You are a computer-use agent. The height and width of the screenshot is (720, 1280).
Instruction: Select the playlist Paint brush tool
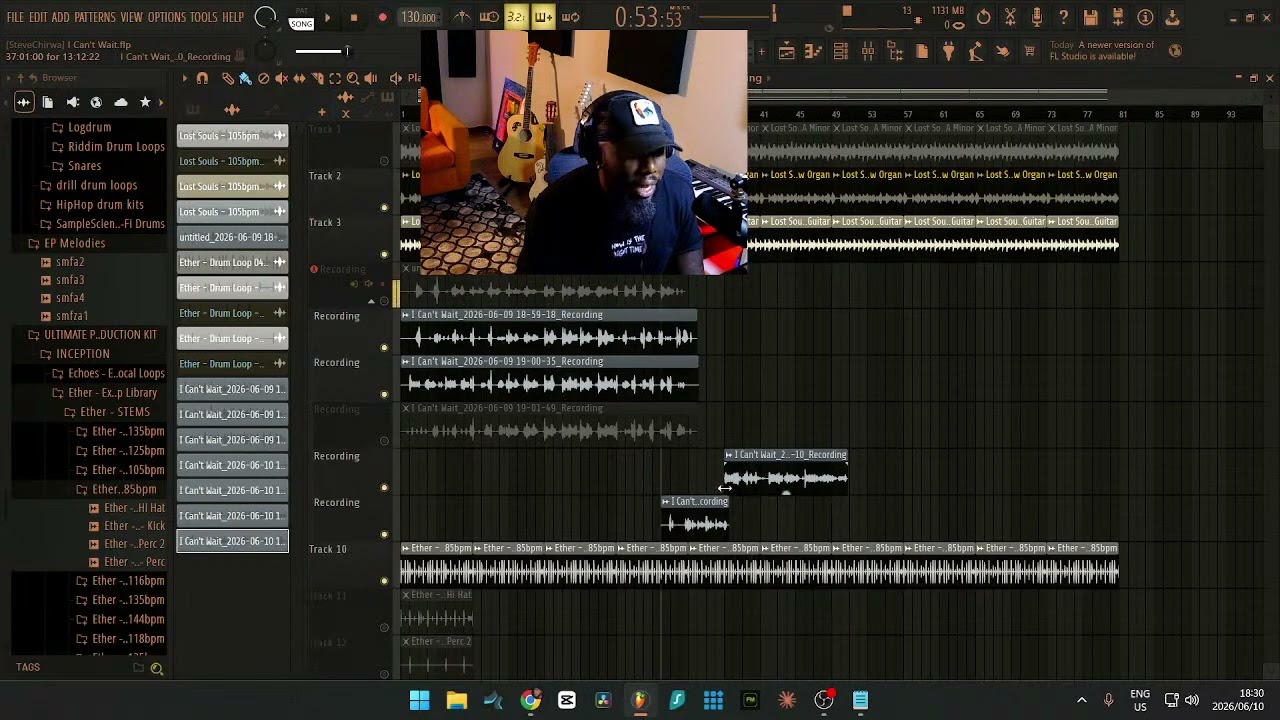point(245,78)
